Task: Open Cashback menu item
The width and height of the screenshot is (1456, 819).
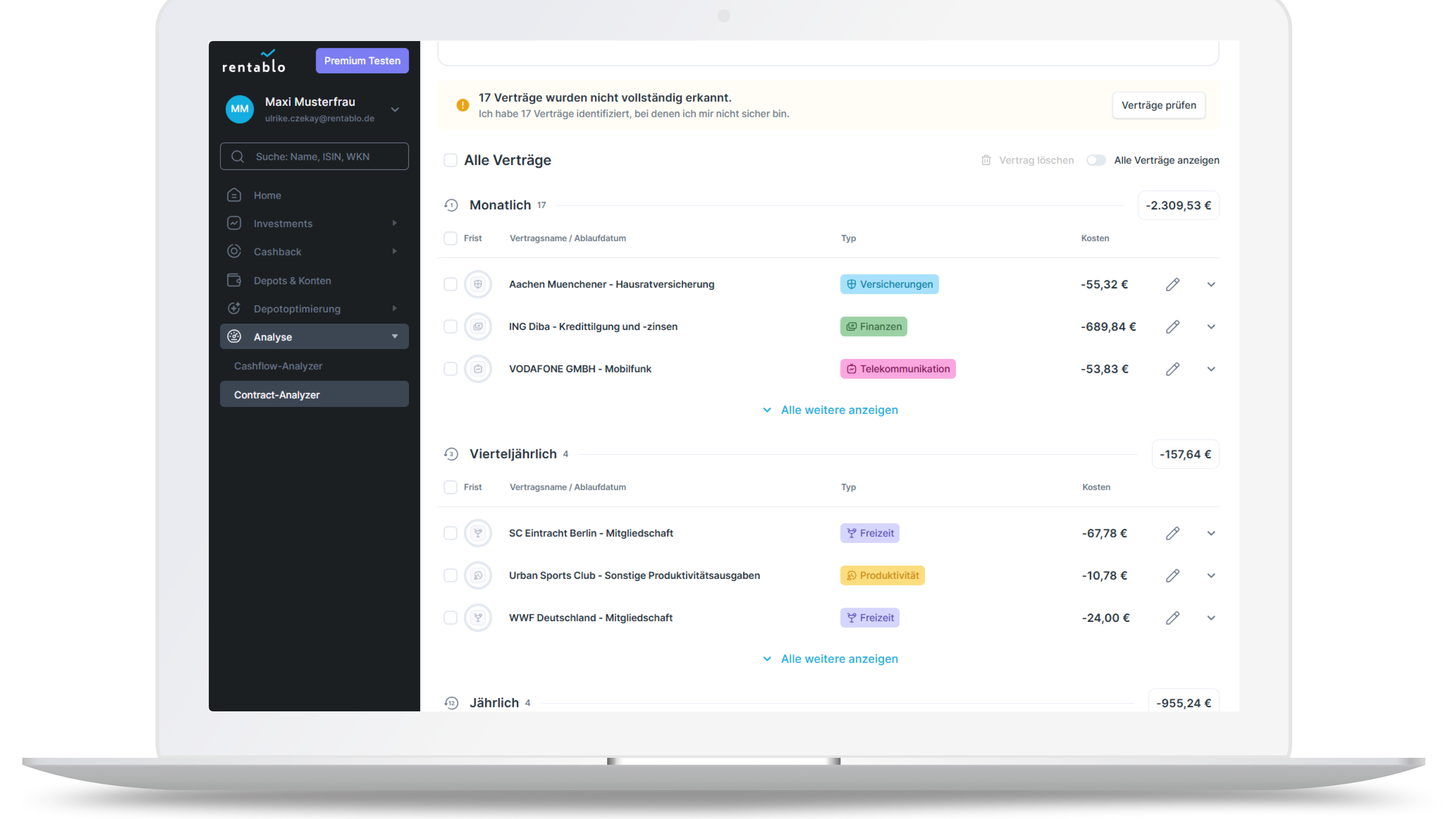Action: click(x=314, y=252)
